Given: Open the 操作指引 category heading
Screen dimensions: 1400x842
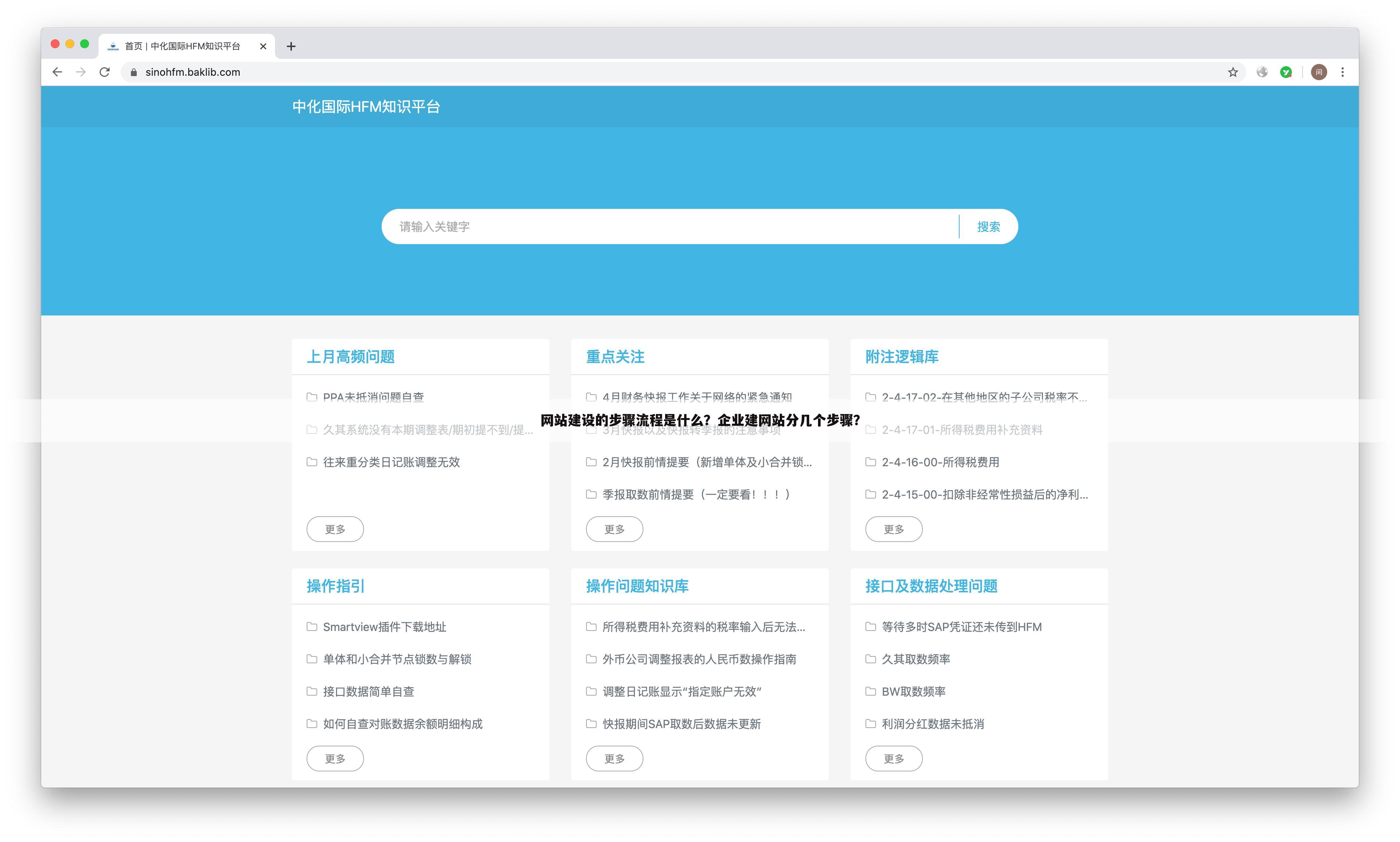Looking at the screenshot, I should coord(336,586).
